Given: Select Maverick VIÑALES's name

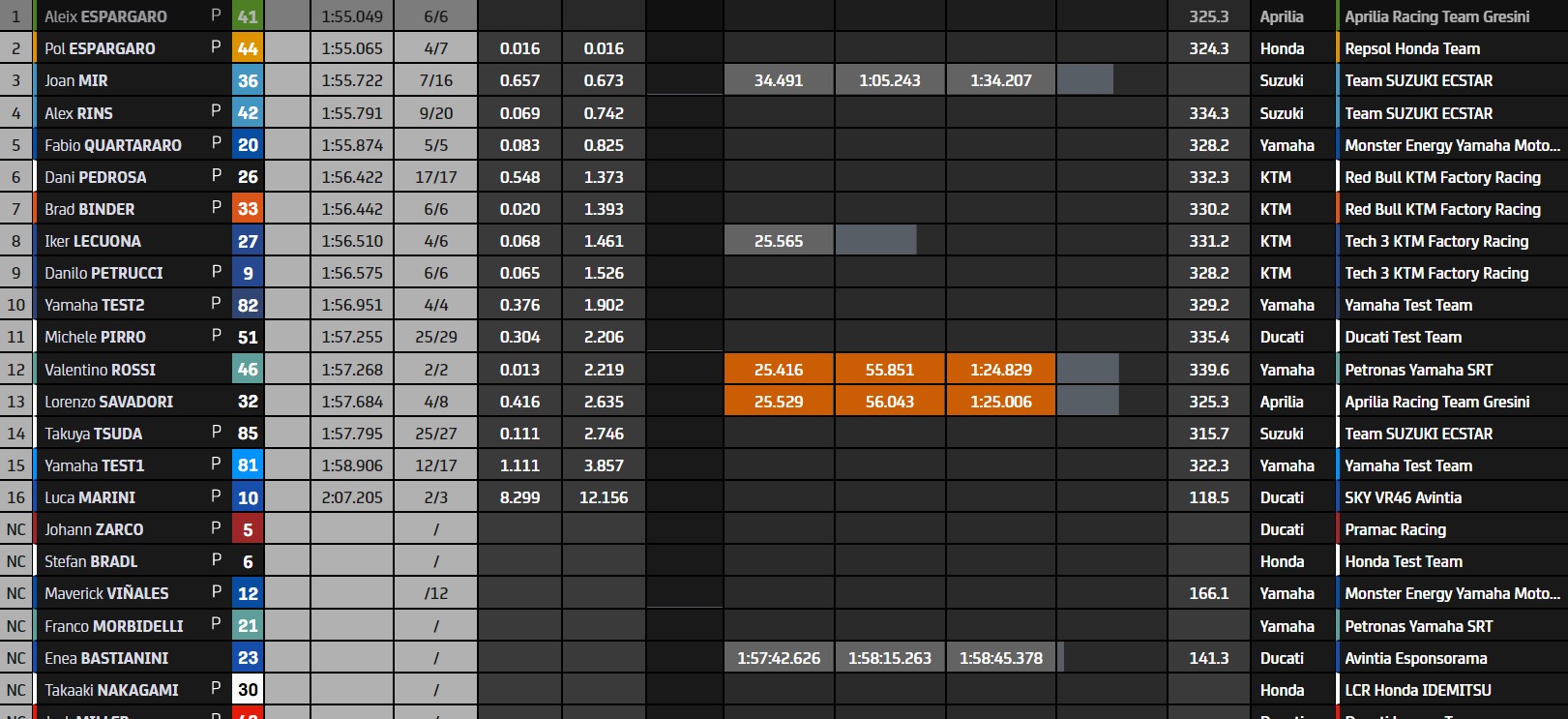Looking at the screenshot, I should [x=106, y=593].
